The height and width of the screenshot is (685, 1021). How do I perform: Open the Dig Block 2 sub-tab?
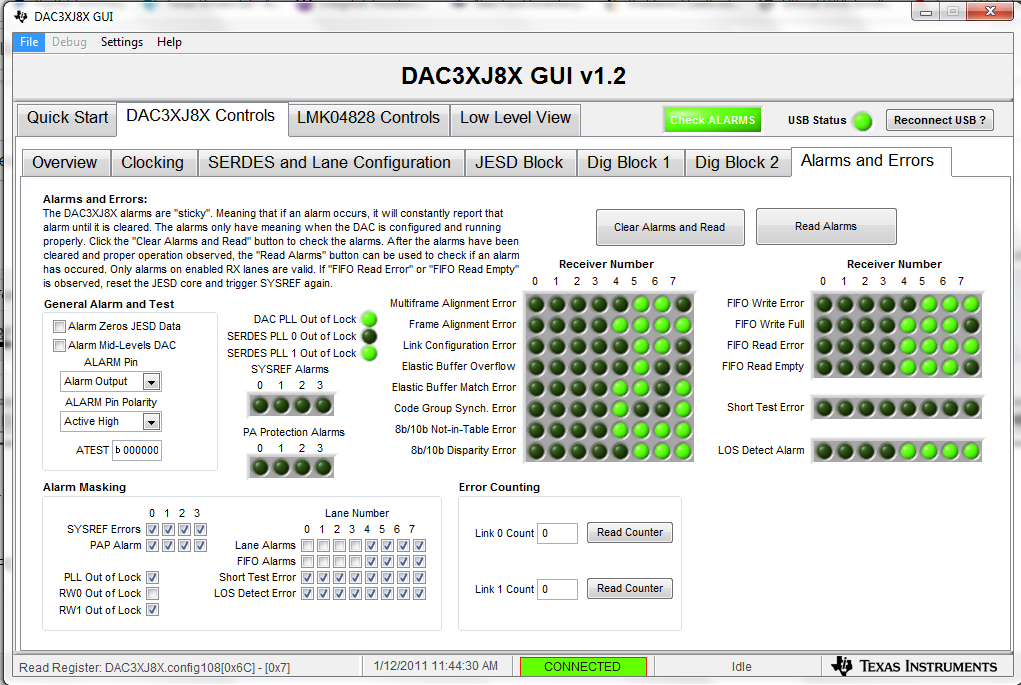(736, 163)
